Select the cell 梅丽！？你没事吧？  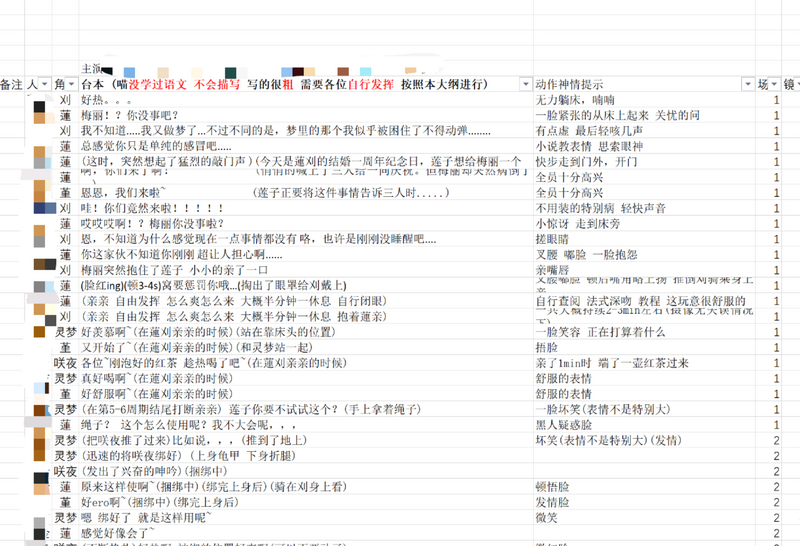(x=306, y=115)
